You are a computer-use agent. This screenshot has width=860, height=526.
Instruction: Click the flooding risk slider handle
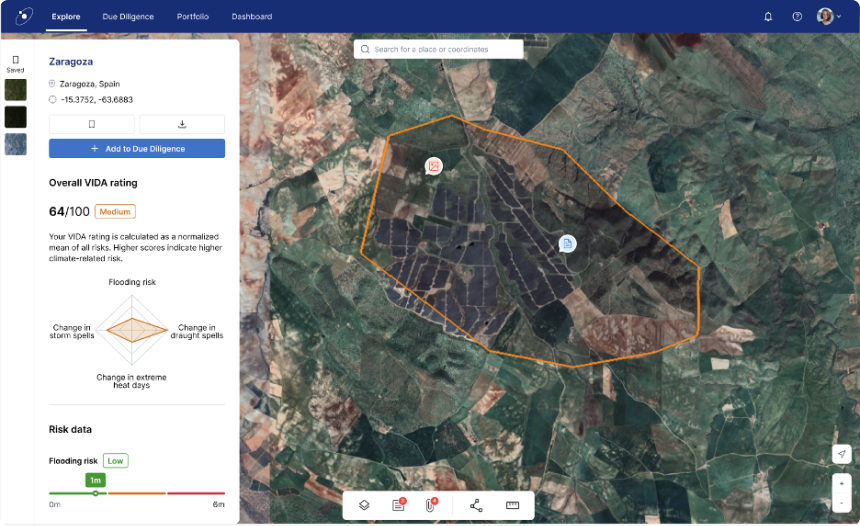coord(95,493)
